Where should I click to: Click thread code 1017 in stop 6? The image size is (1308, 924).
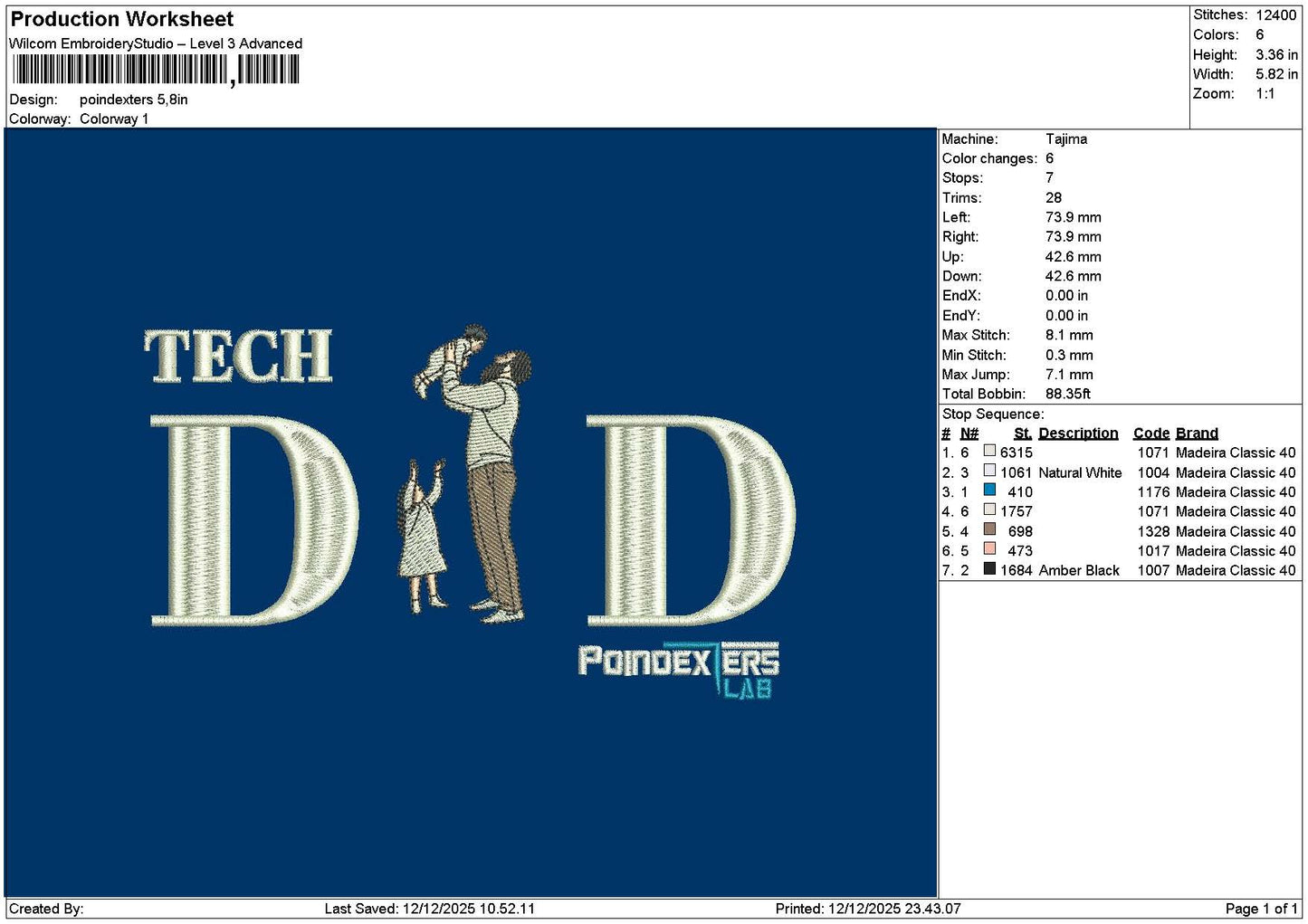(1153, 551)
